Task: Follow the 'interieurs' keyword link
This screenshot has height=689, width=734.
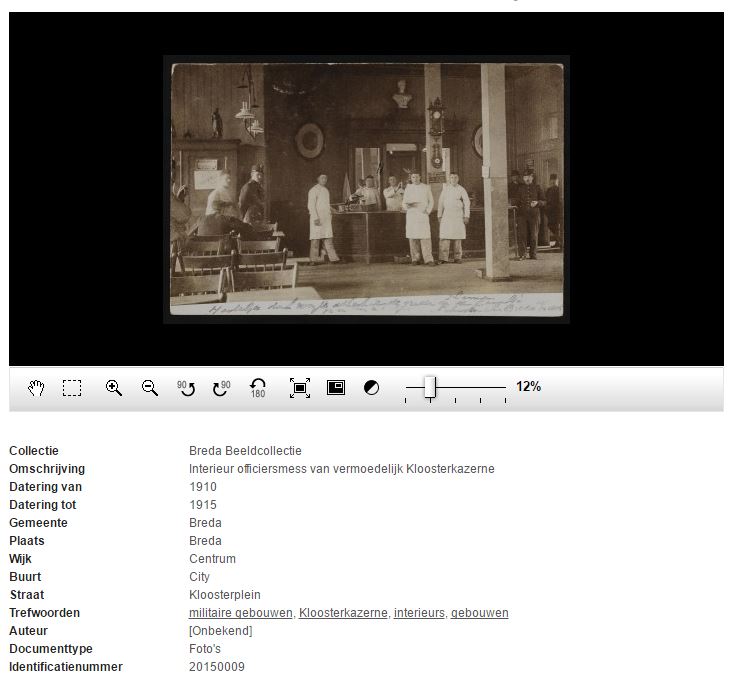Action: click(419, 613)
